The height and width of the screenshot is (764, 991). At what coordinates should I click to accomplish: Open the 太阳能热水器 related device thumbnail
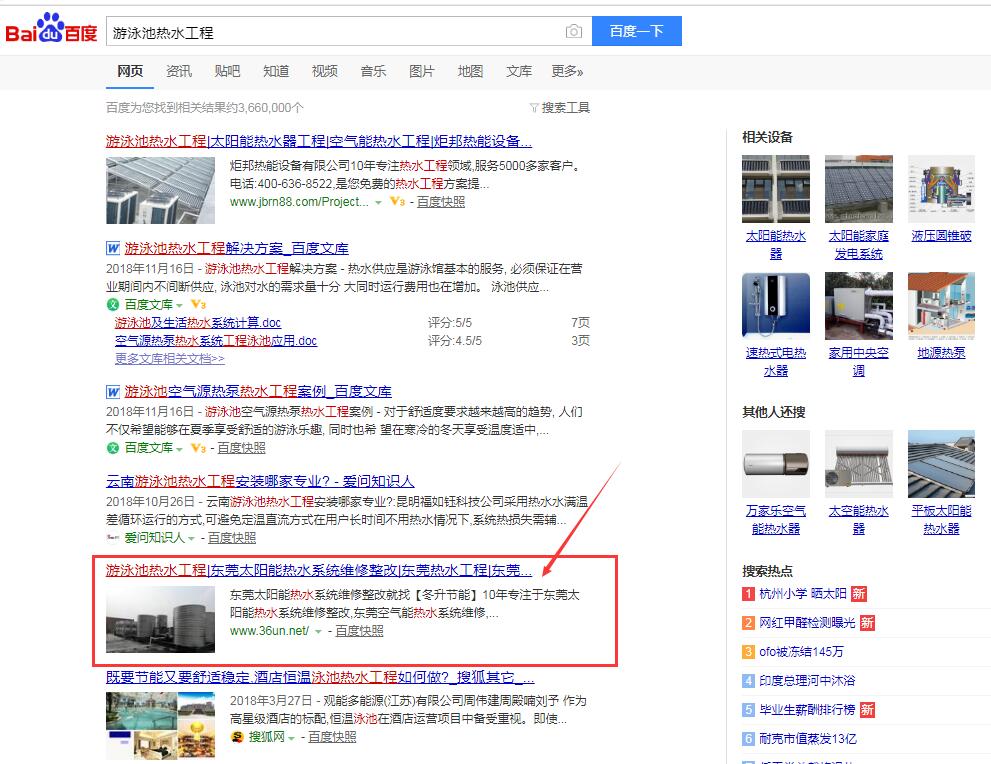point(775,189)
